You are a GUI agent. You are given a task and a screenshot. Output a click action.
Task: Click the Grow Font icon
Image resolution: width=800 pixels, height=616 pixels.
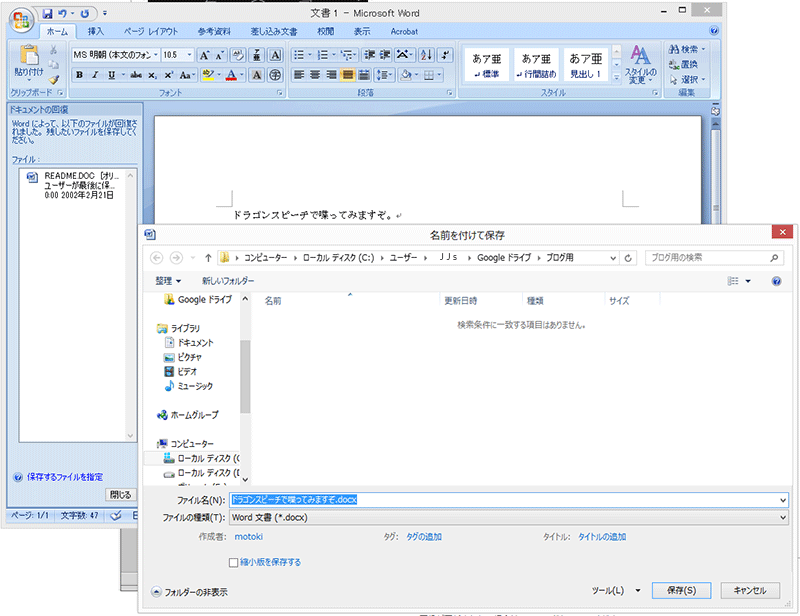point(204,55)
